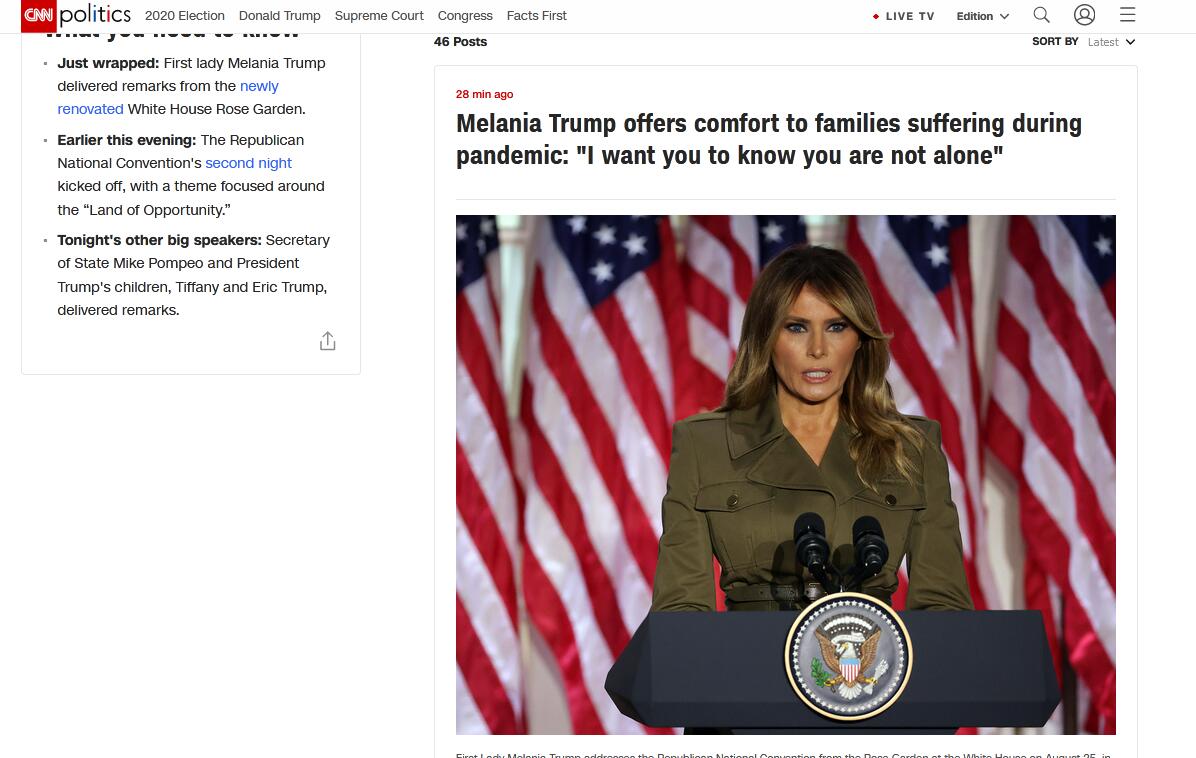
Task: Open the search magnifier icon
Action: [x=1041, y=15]
